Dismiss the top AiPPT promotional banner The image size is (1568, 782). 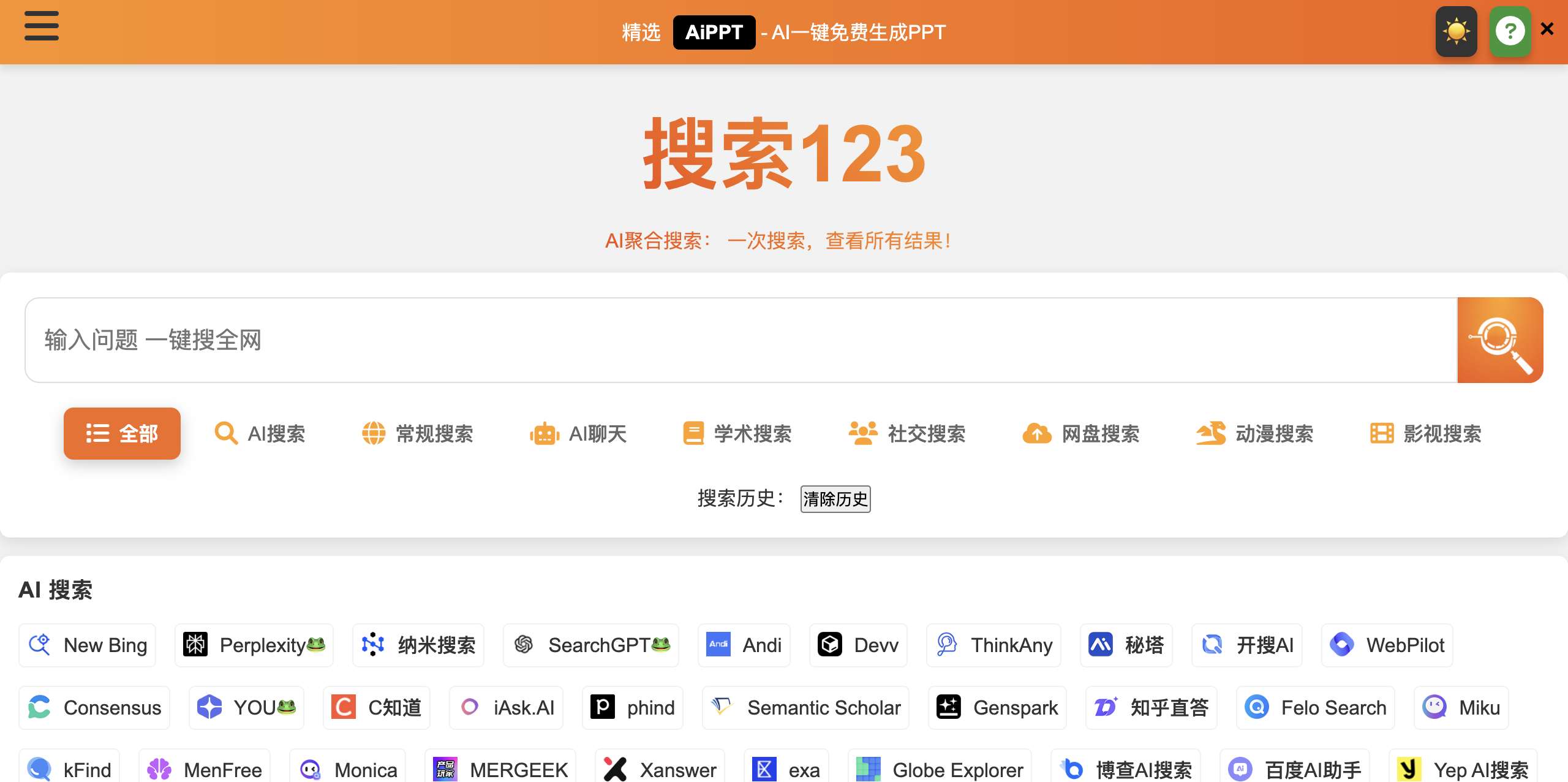pos(1548,29)
